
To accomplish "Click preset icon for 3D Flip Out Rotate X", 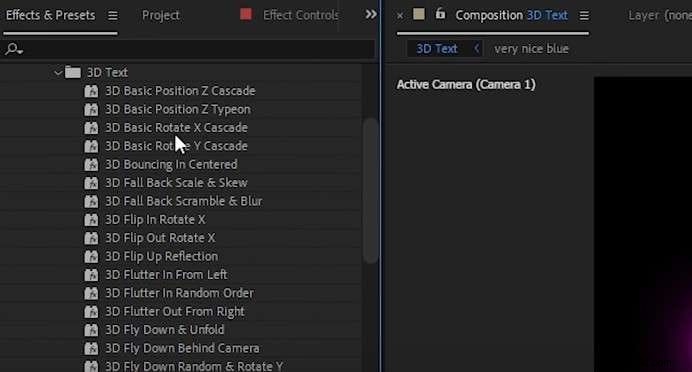I will click(91, 238).
